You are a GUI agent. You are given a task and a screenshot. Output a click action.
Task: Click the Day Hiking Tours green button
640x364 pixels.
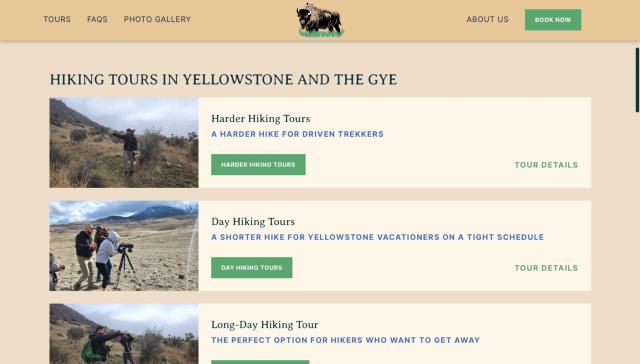(251, 268)
